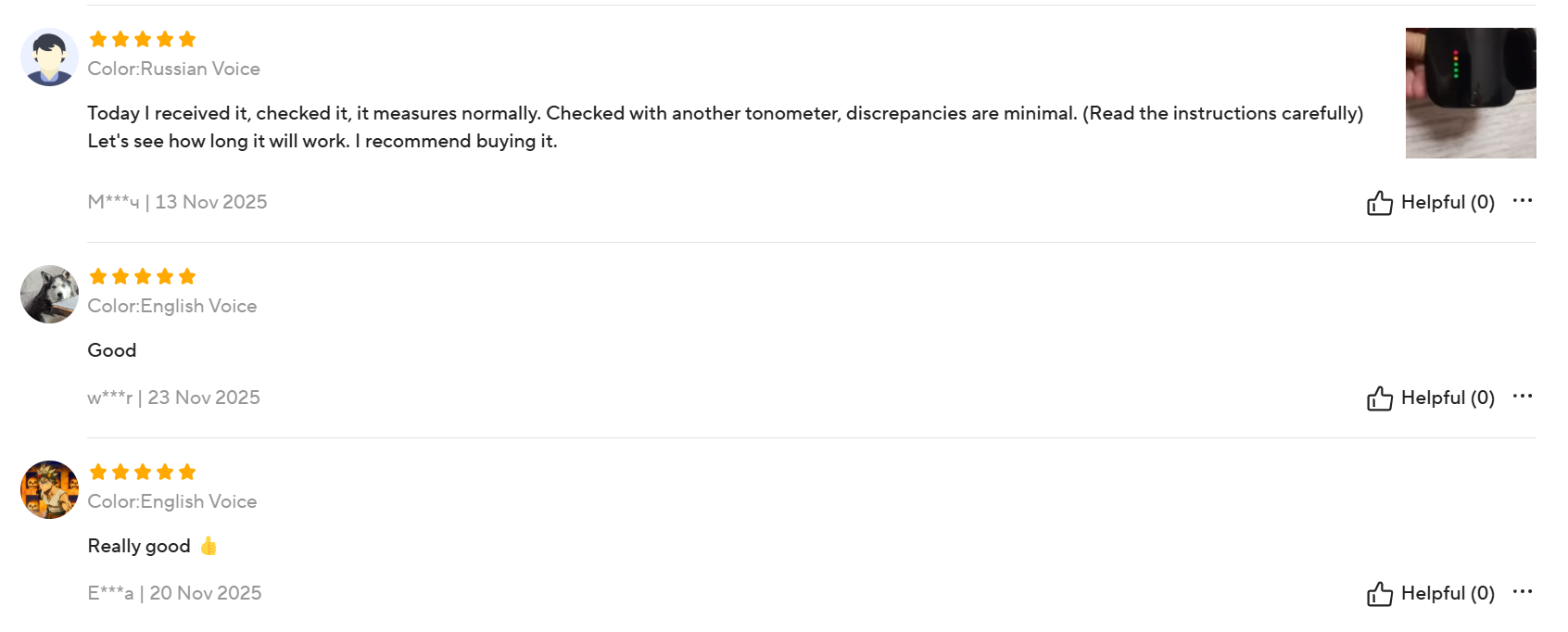Open more options for the tonometer review
This screenshot has width=1568, height=632.
point(1522,200)
